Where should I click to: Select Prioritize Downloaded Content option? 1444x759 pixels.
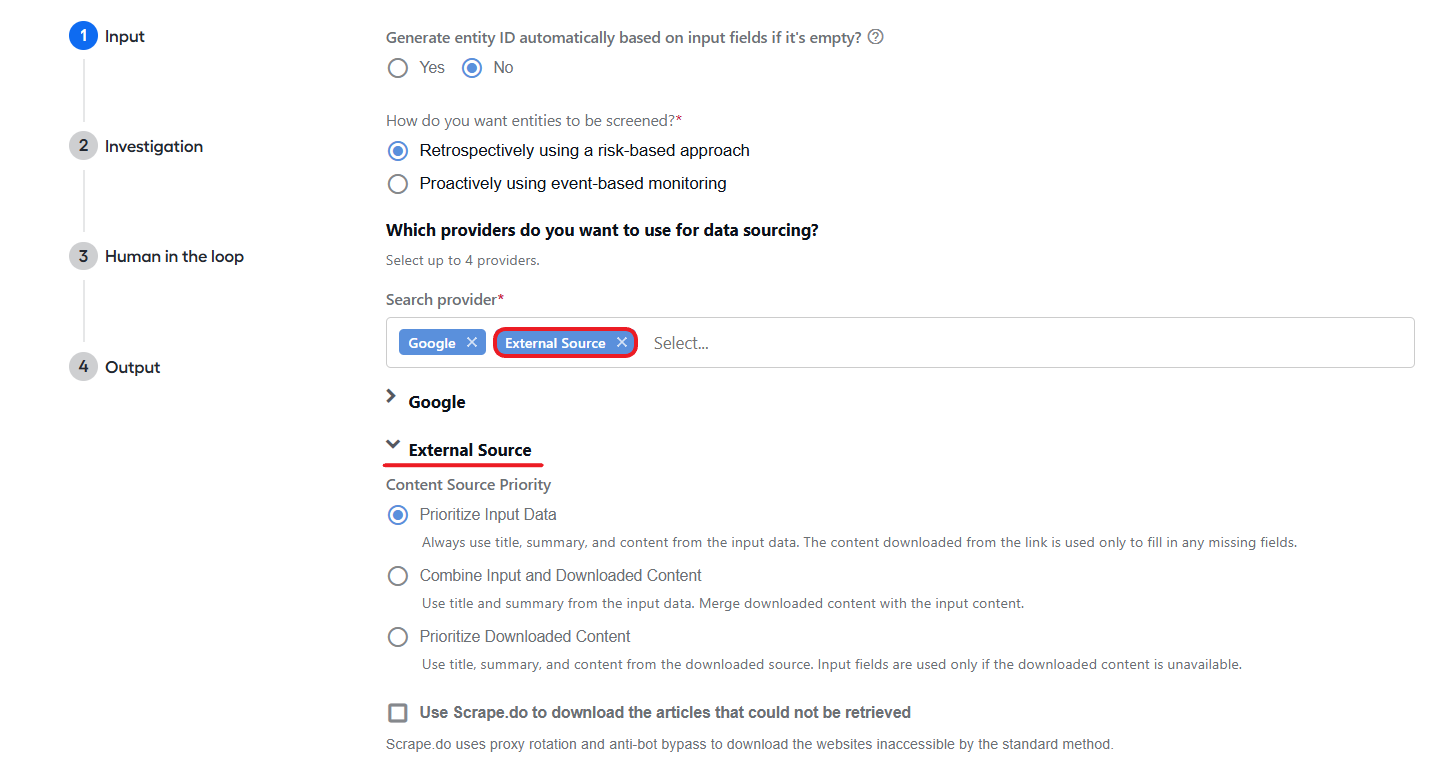398,637
